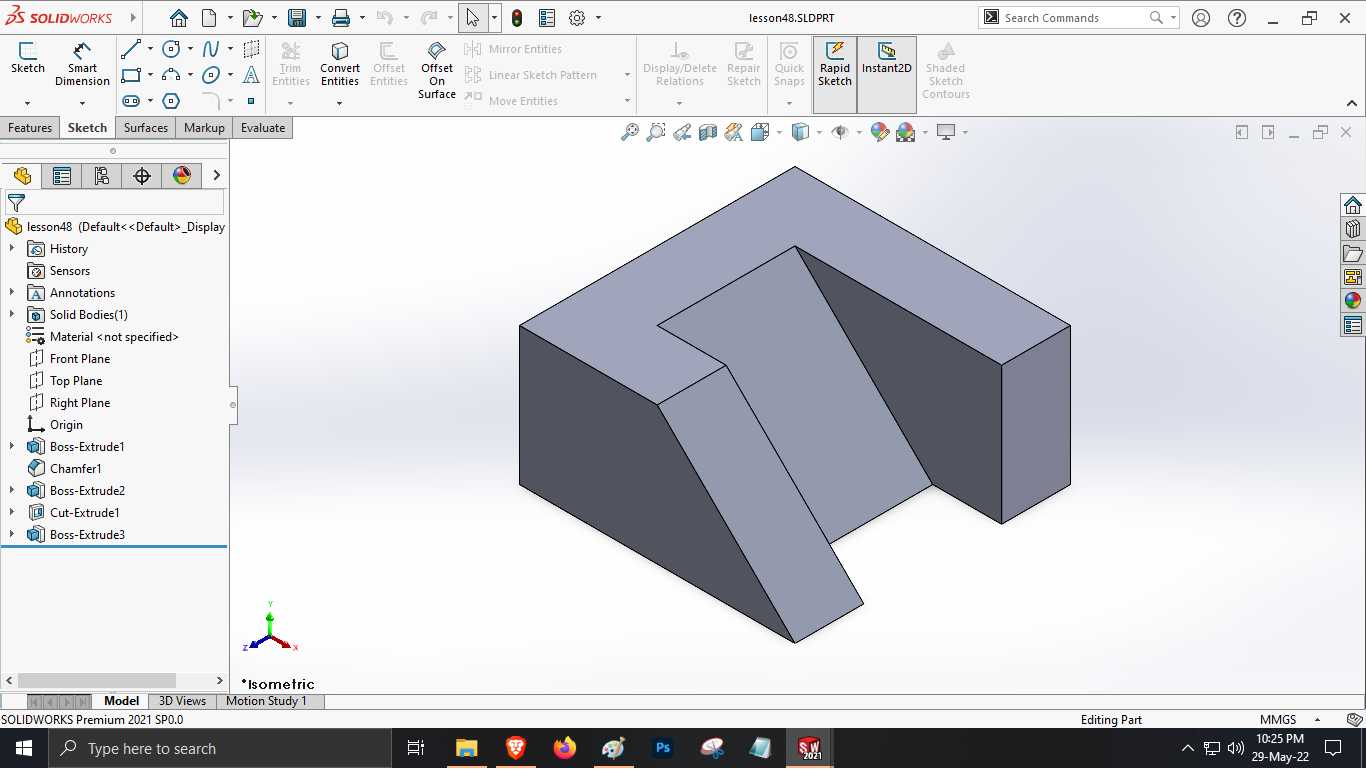Image resolution: width=1366 pixels, height=780 pixels.
Task: Select the sketch Text tool
Action: (x=251, y=75)
